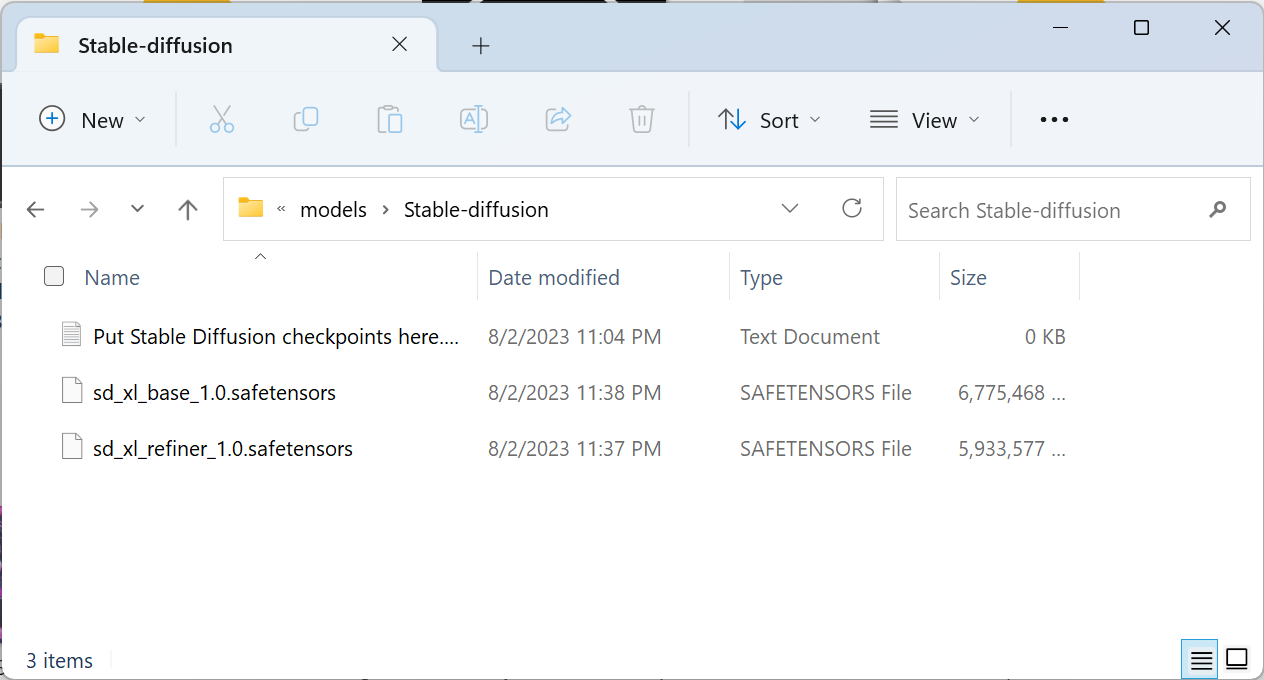Go forward with the right arrow

(89, 209)
